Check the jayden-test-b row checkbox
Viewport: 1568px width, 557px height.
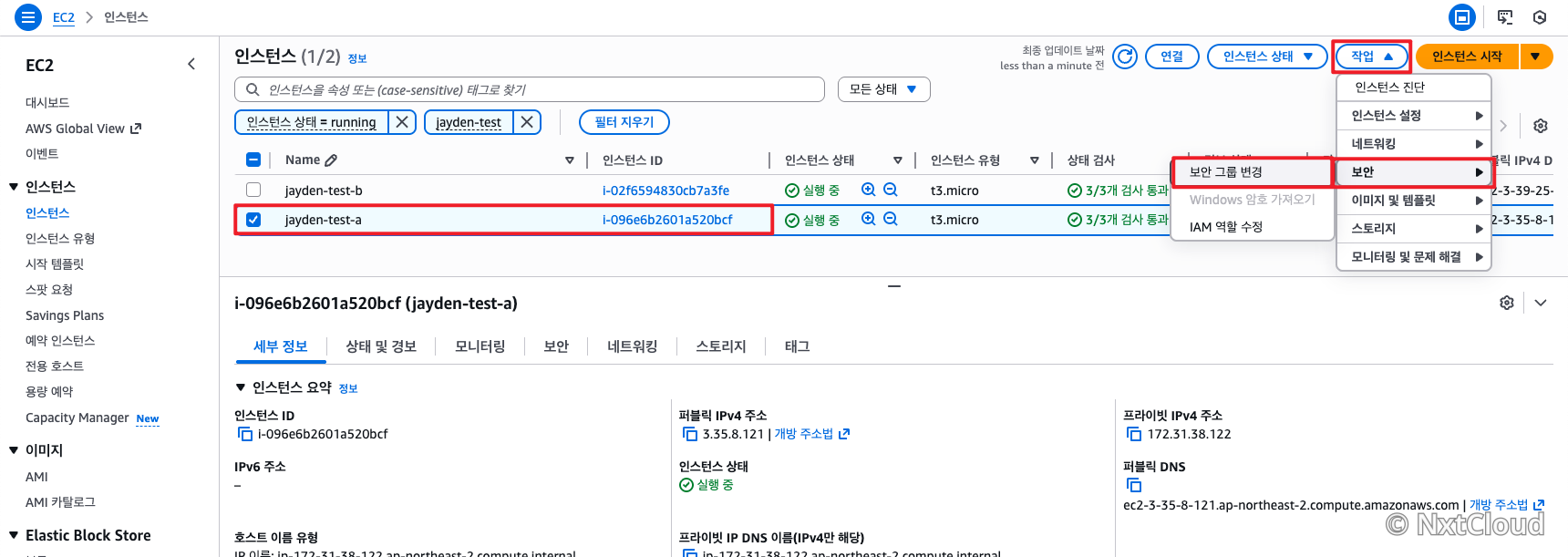tap(253, 190)
